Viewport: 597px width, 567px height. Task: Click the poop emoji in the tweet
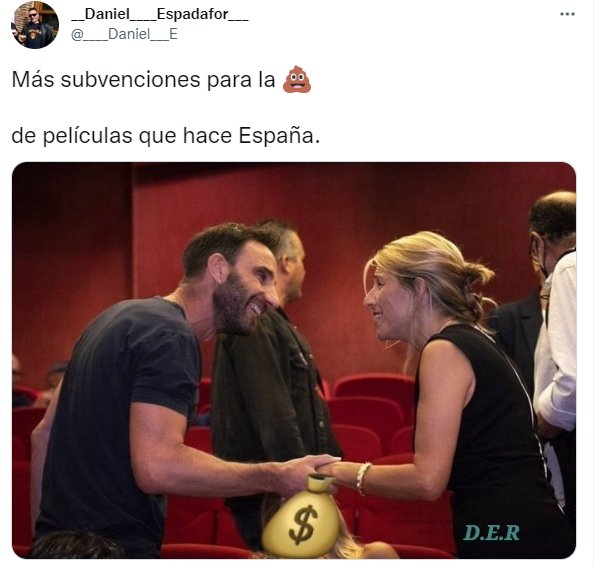(x=297, y=80)
